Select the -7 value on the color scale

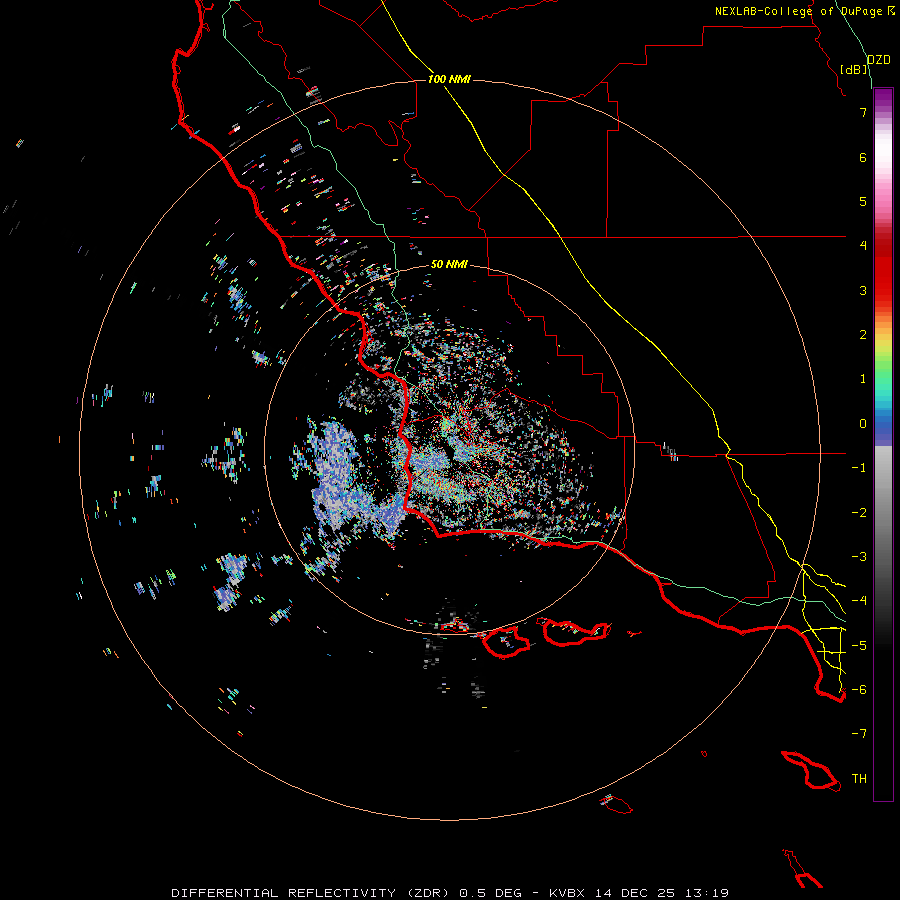[859, 734]
